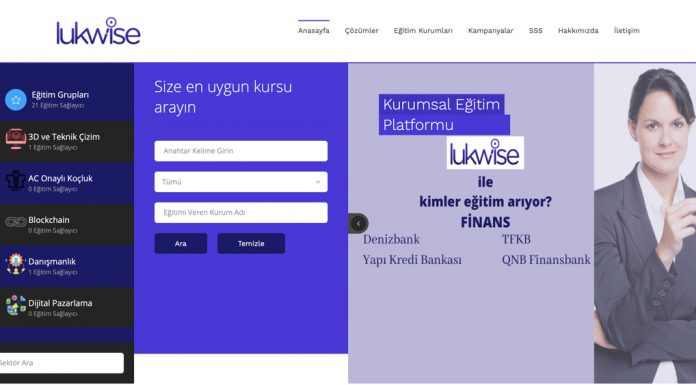Click the Kurumsal Eğitim Platformu heading
The width and height of the screenshot is (696, 385).
(444, 115)
